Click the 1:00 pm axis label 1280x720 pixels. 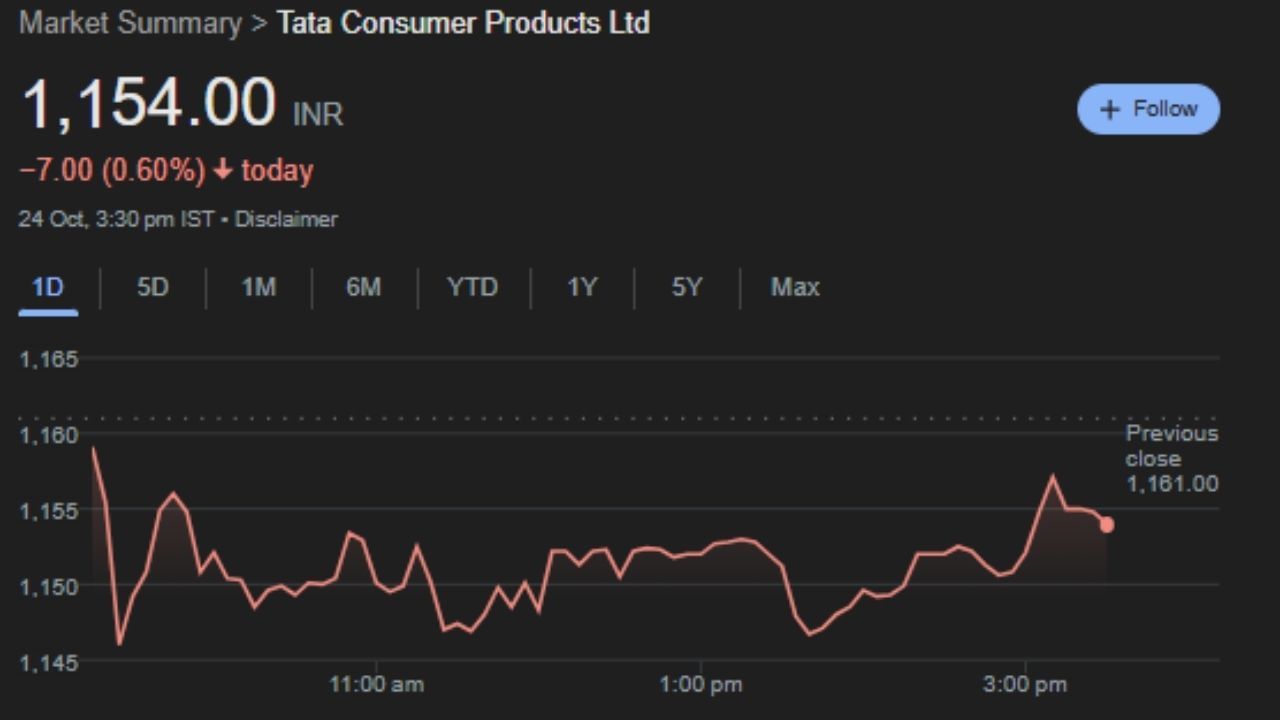700,685
